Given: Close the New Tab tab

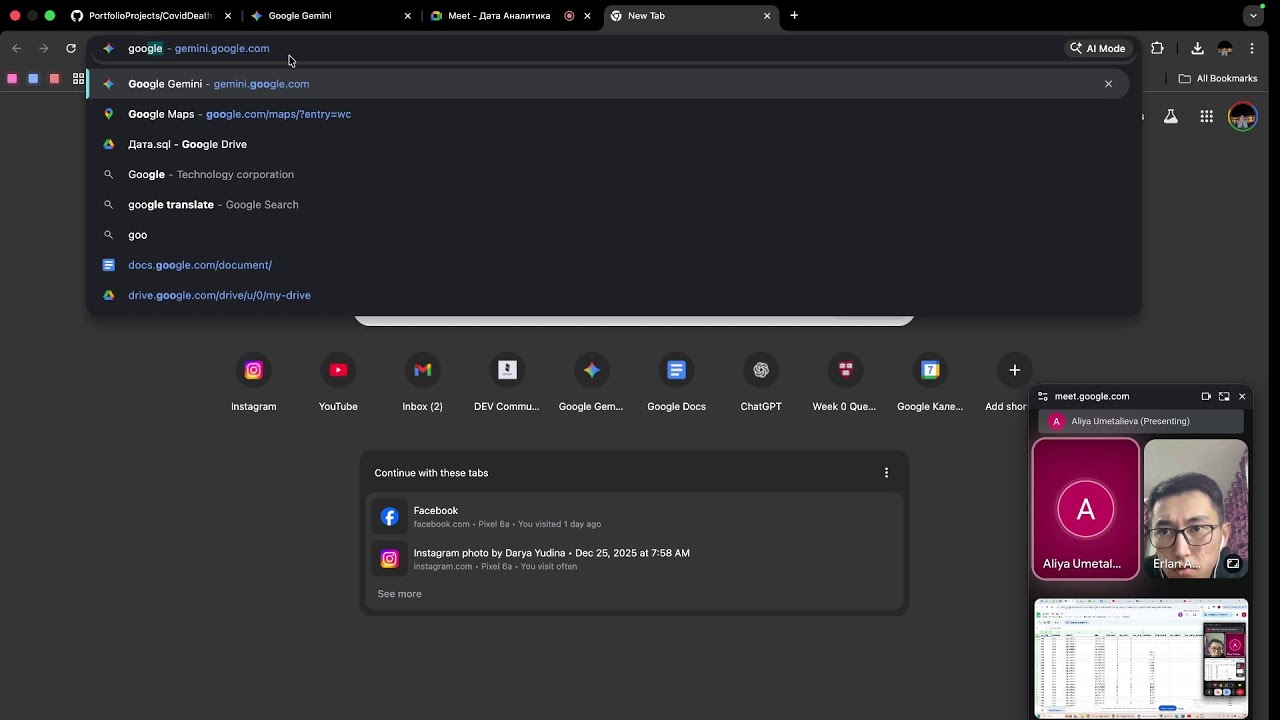Looking at the screenshot, I should 767,16.
